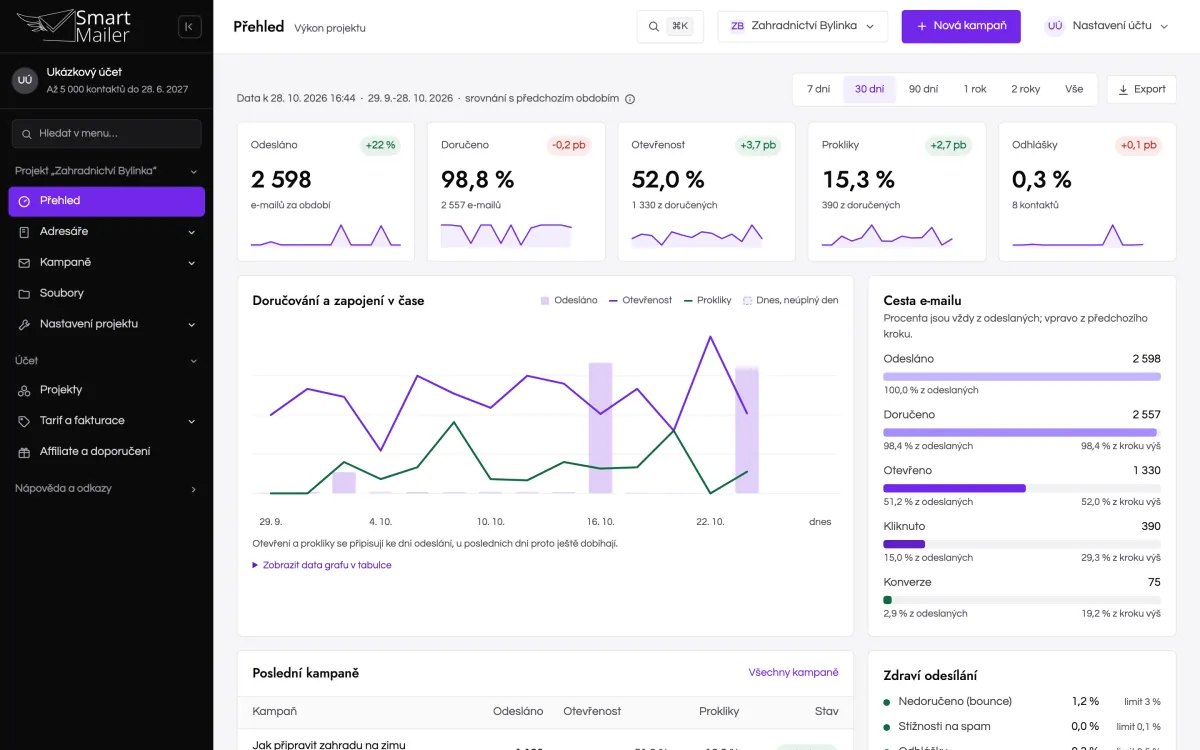1200x750 pixels.
Task: Collapse the Projekt „Zahradnictví Bylinka" section
Action: (x=106, y=171)
